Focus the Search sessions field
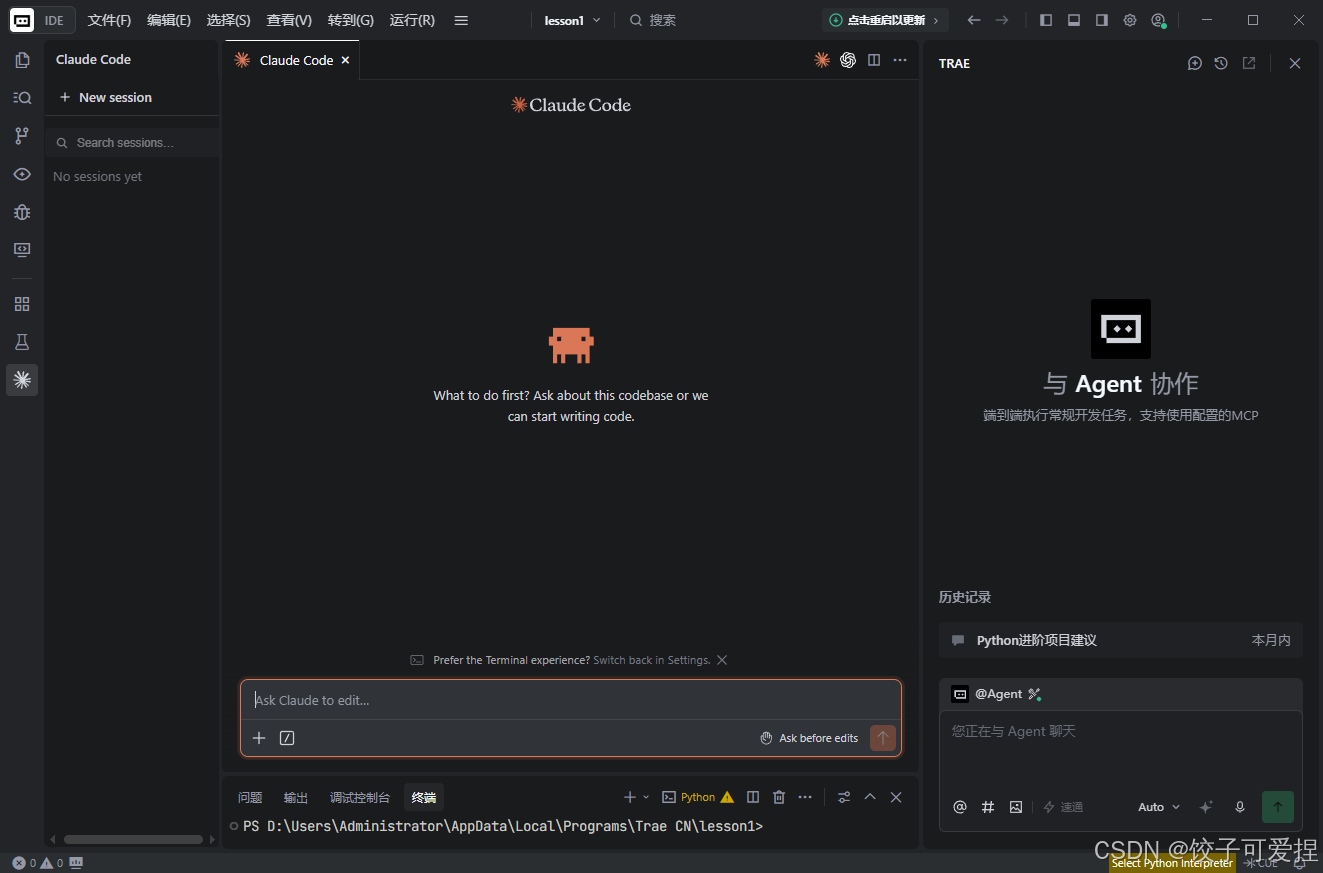The width and height of the screenshot is (1323, 873). coord(132,143)
